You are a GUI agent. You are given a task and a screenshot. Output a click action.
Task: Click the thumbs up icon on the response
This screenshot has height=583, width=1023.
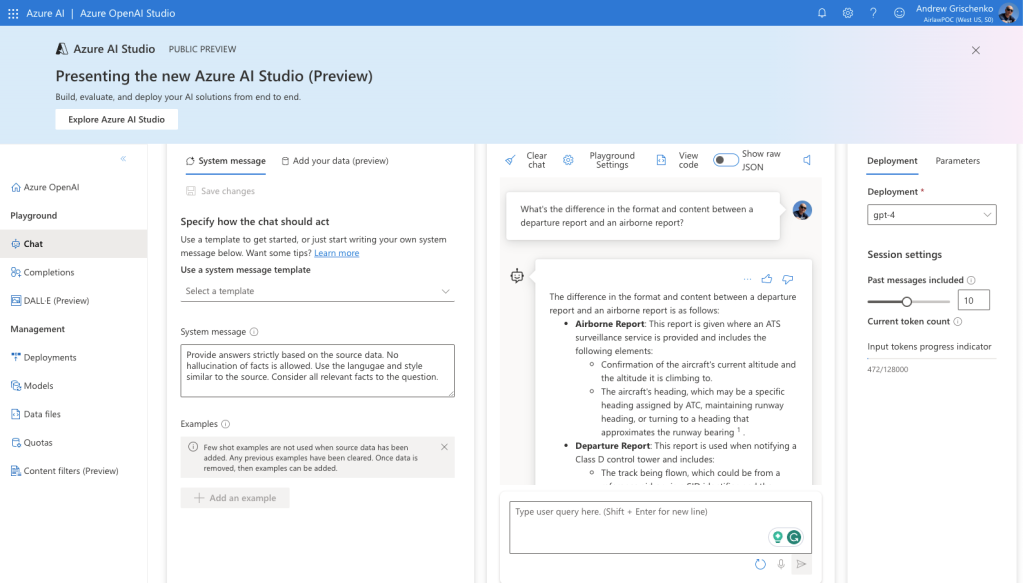[767, 279]
